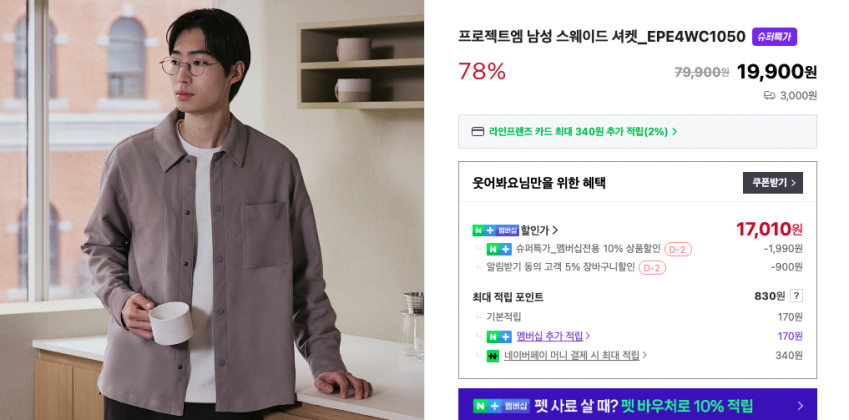Screen dimensions: 849x420
Task: Open 네이버페이 머니 결제 시 최대 적립 link
Action: coord(572,356)
